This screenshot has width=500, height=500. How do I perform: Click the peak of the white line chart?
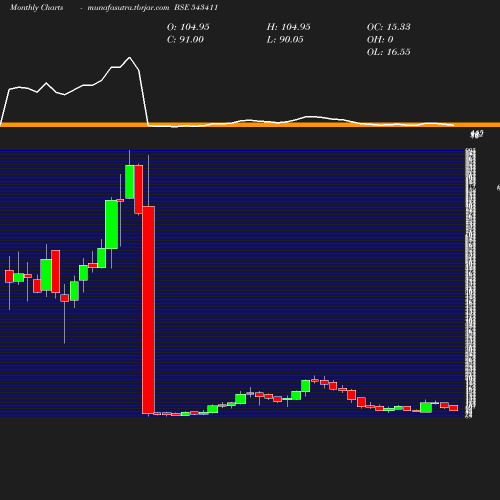129,58
